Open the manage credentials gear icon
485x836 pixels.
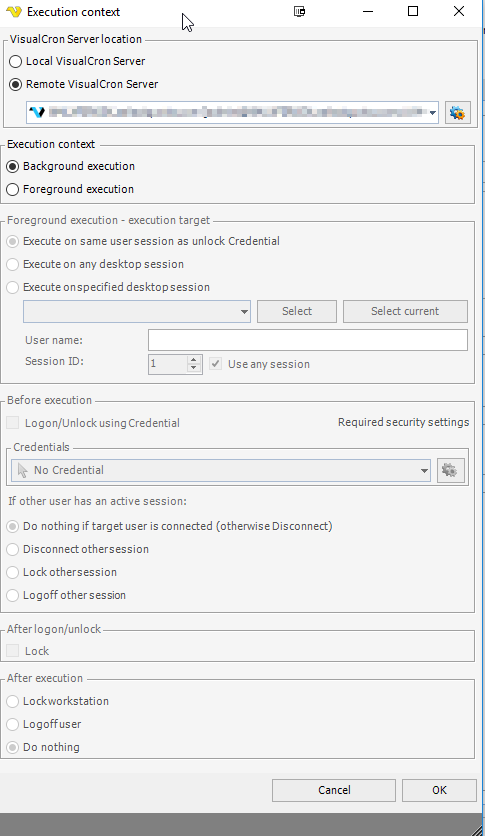point(450,470)
